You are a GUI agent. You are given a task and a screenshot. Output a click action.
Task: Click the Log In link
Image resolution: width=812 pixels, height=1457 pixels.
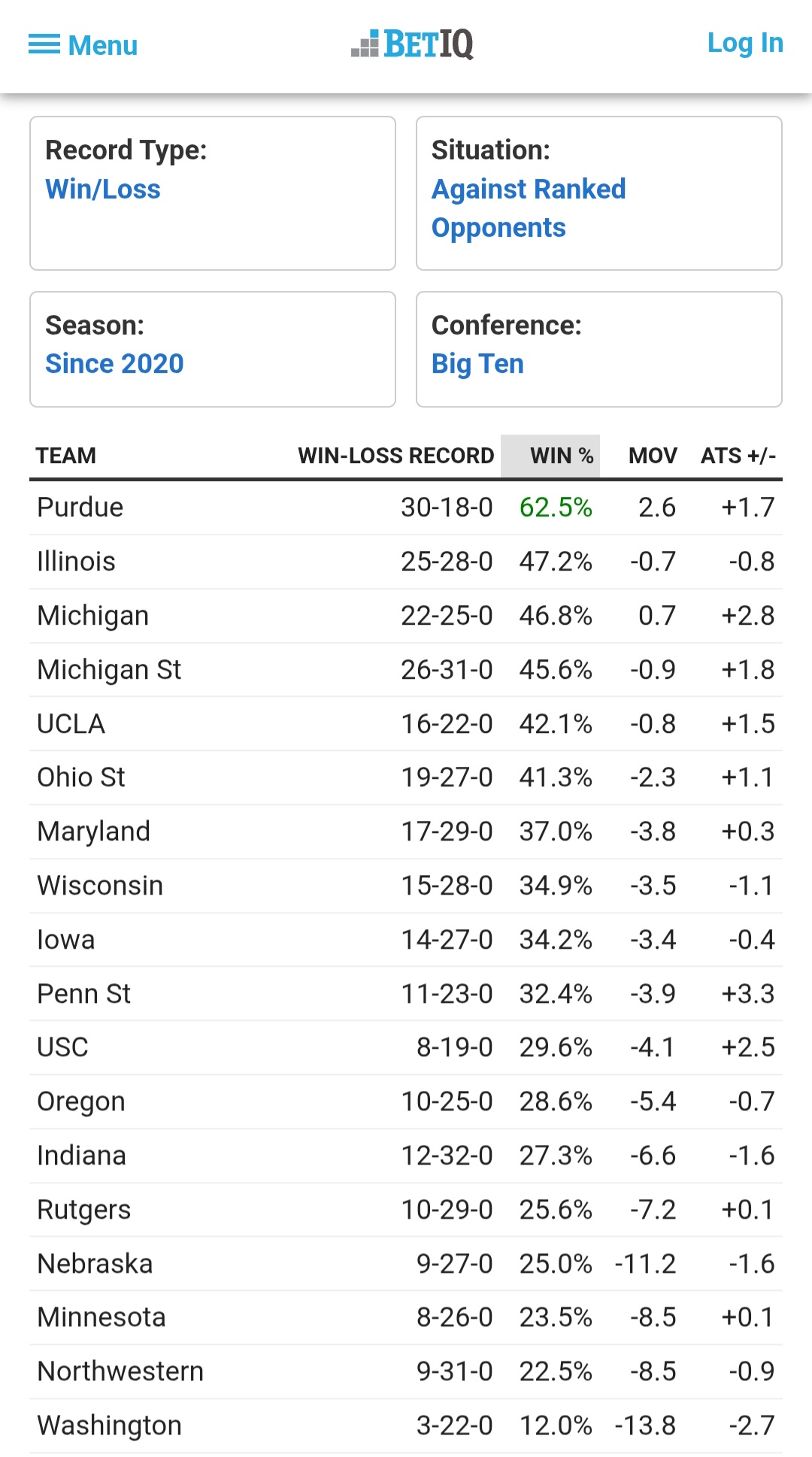[x=744, y=44]
